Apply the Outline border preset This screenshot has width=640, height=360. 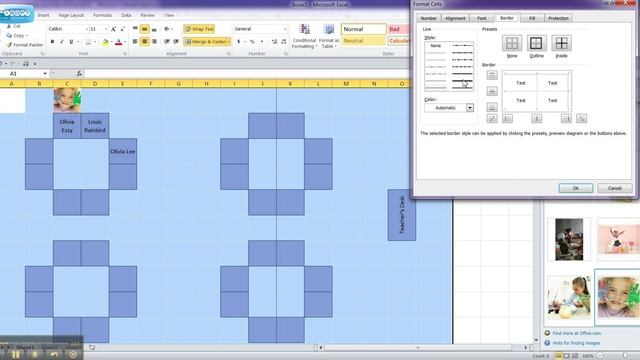536,43
